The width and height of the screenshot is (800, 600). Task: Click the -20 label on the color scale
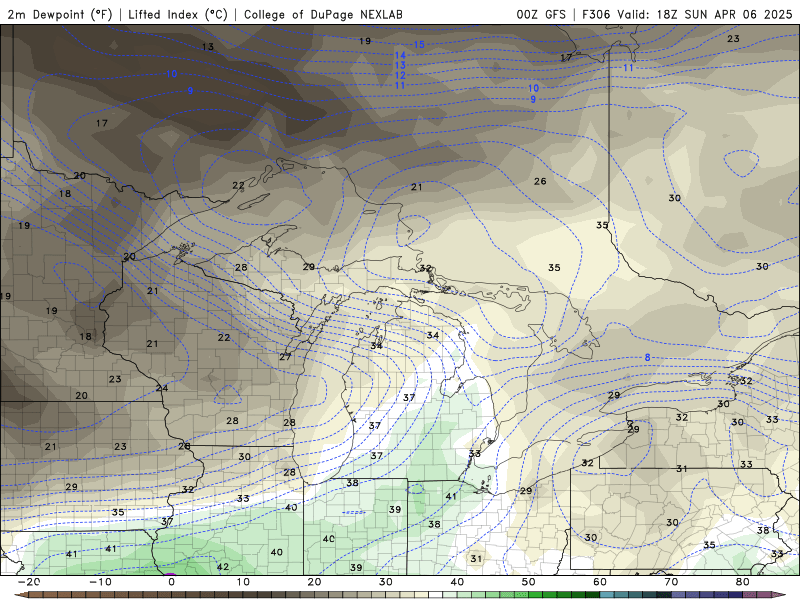click(29, 582)
